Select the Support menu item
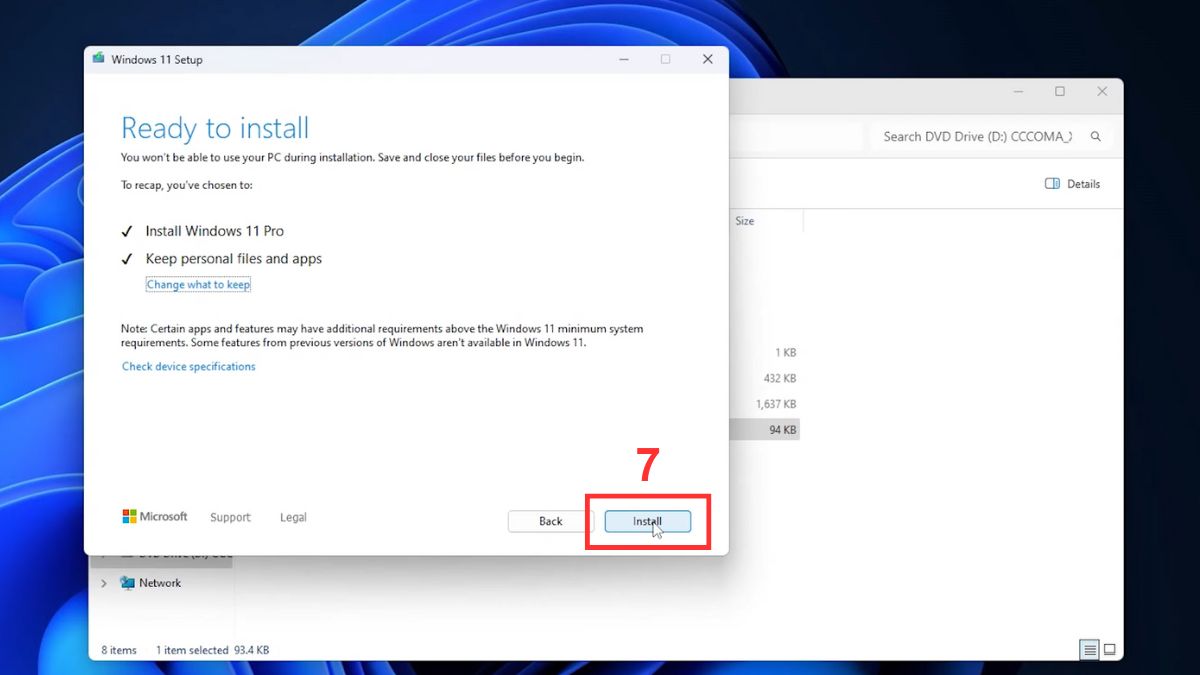Screen dimensions: 1200x675 230,517
